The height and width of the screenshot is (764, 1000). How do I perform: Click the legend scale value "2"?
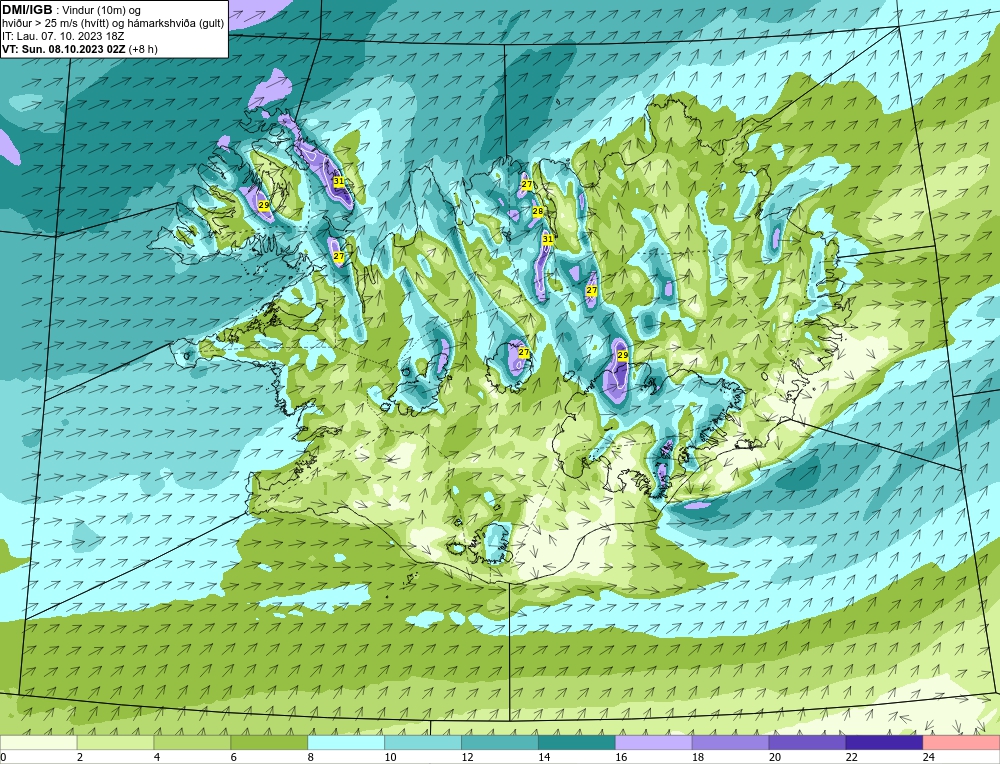80,758
